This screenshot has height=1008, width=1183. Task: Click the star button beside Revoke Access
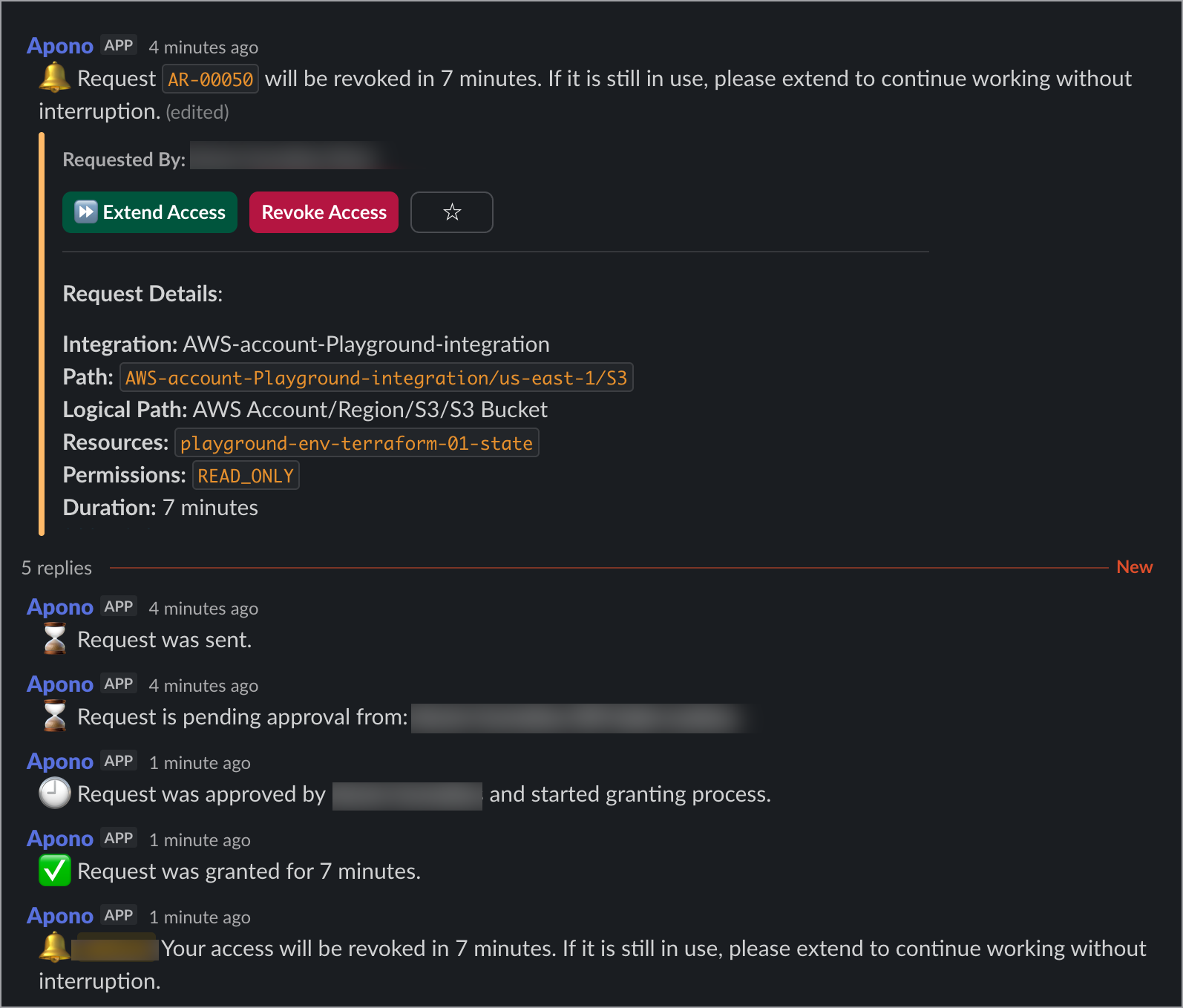[x=451, y=212]
